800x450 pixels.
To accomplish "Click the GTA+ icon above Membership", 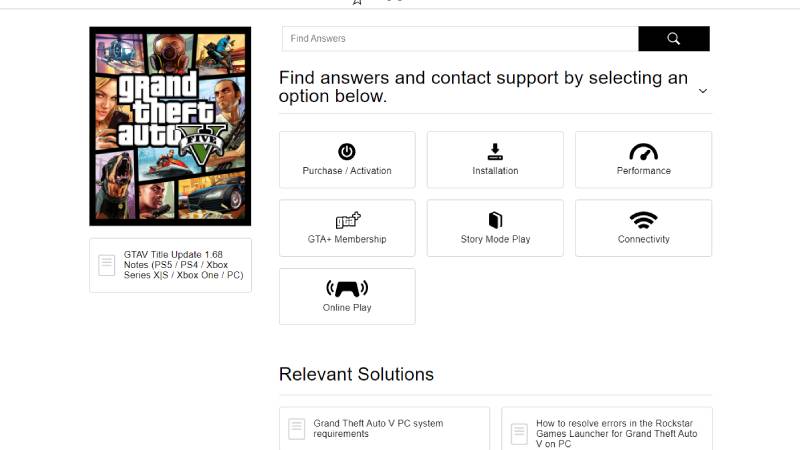I will [348, 220].
